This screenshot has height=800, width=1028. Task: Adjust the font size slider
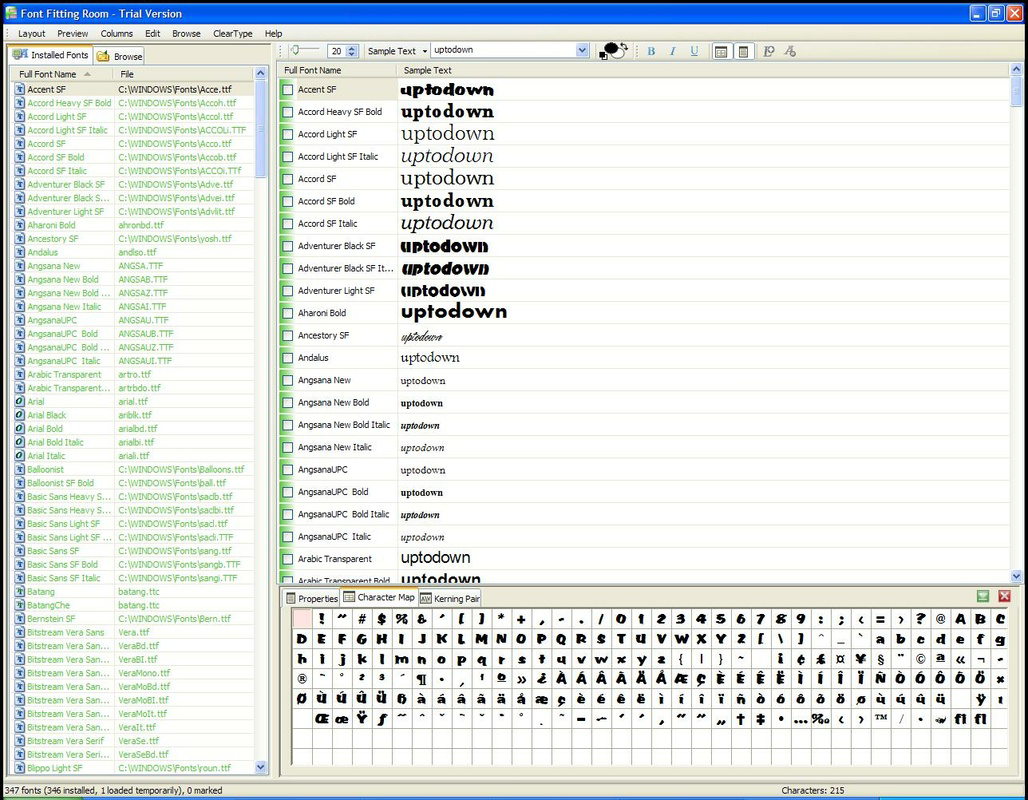tap(305, 50)
